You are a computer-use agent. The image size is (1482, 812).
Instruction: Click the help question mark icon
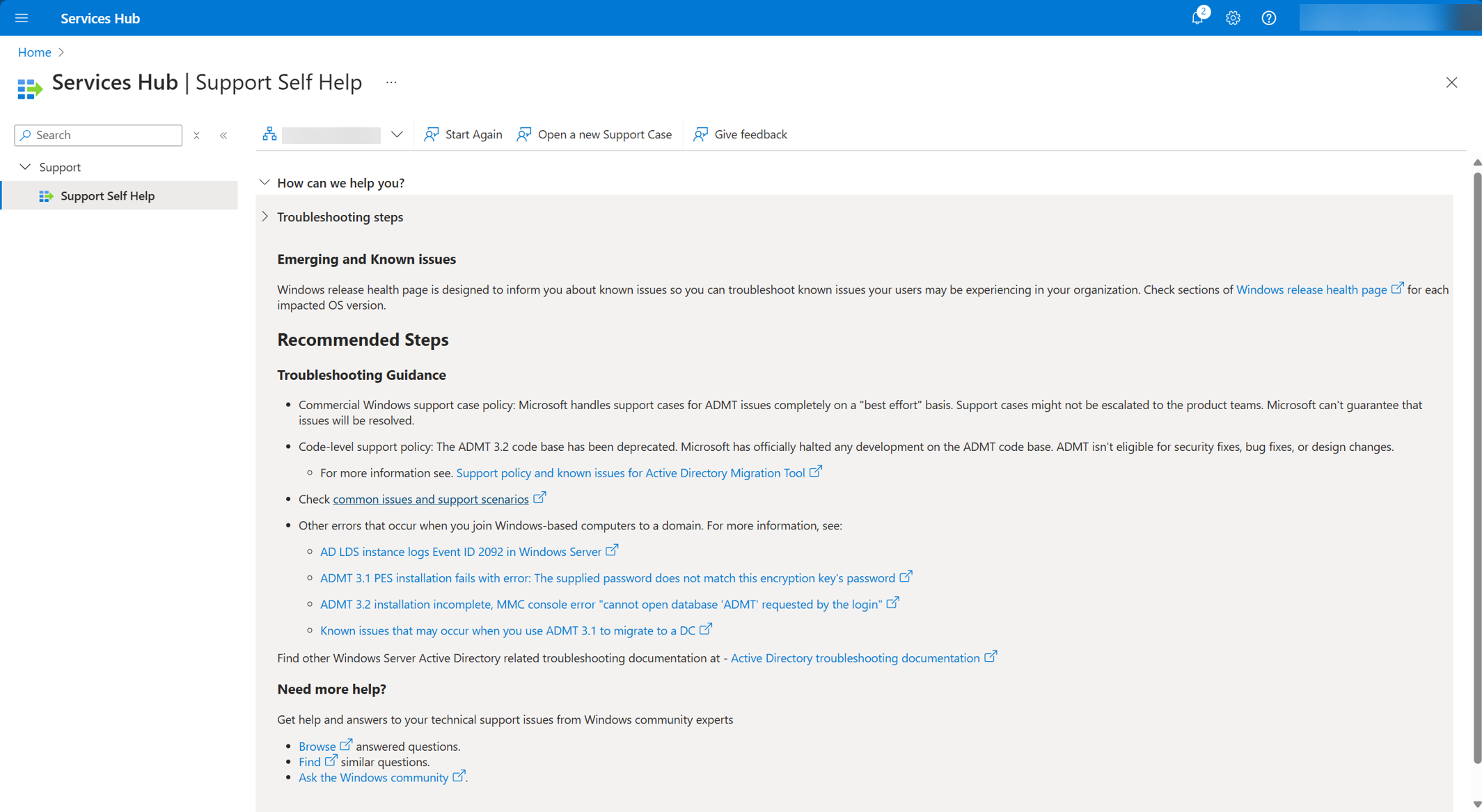tap(1271, 18)
